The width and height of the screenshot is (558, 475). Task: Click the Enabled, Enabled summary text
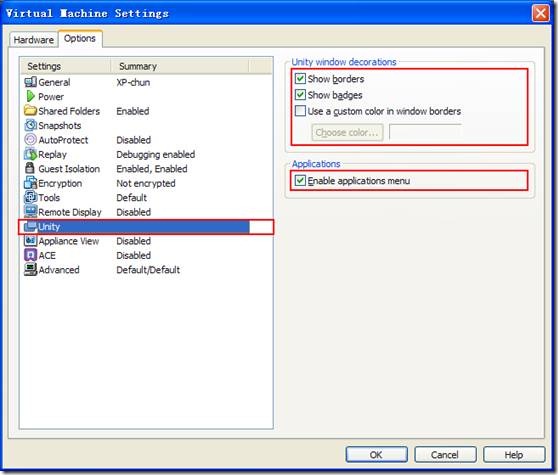point(152,169)
